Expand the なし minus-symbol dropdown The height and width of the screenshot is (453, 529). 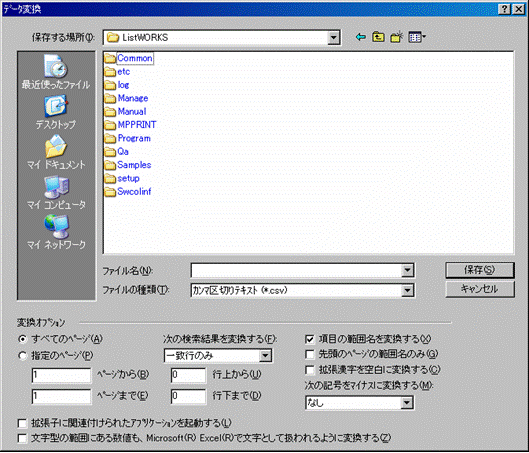tap(407, 403)
